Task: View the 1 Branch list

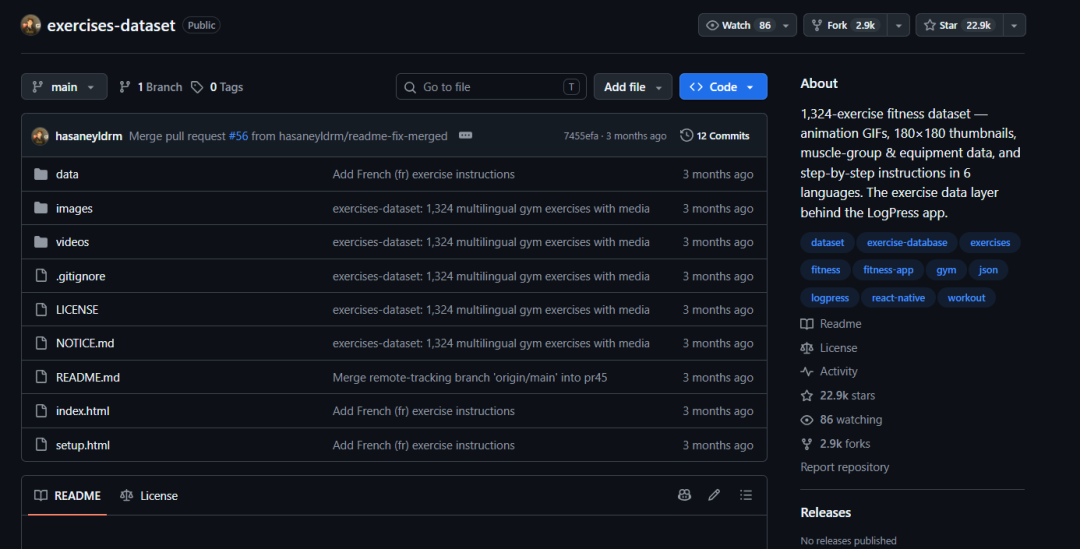Action: click(151, 87)
